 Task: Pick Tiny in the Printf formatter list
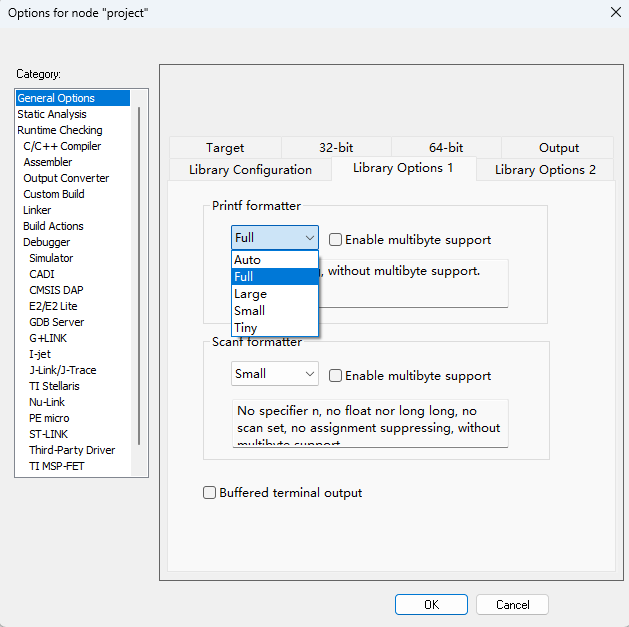tap(246, 328)
